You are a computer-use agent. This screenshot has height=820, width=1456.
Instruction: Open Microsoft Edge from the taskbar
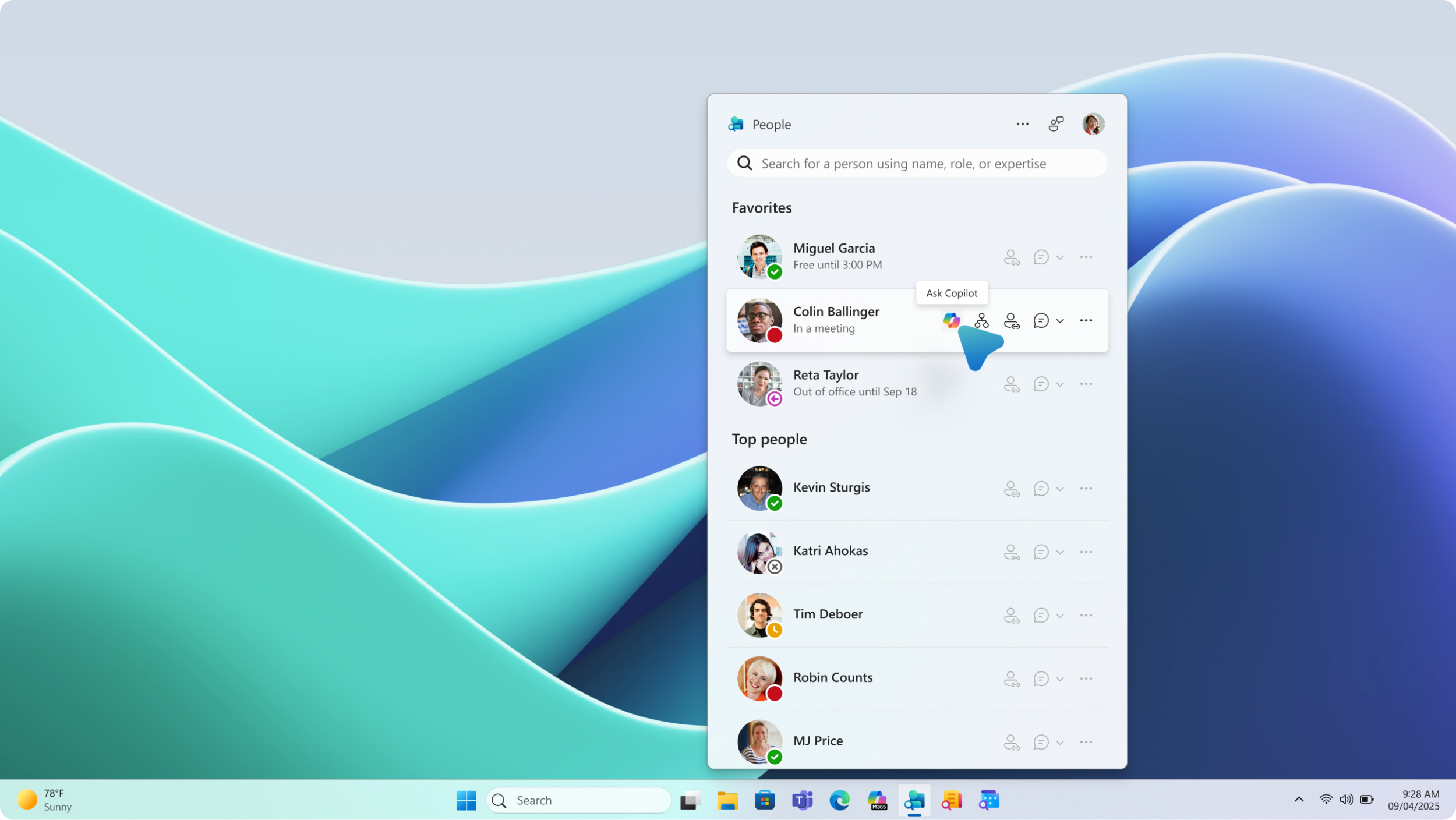(839, 800)
